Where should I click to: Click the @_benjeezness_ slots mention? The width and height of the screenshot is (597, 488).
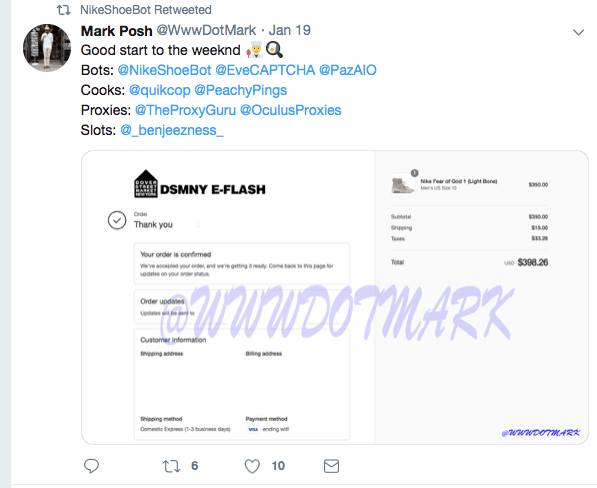pos(172,131)
